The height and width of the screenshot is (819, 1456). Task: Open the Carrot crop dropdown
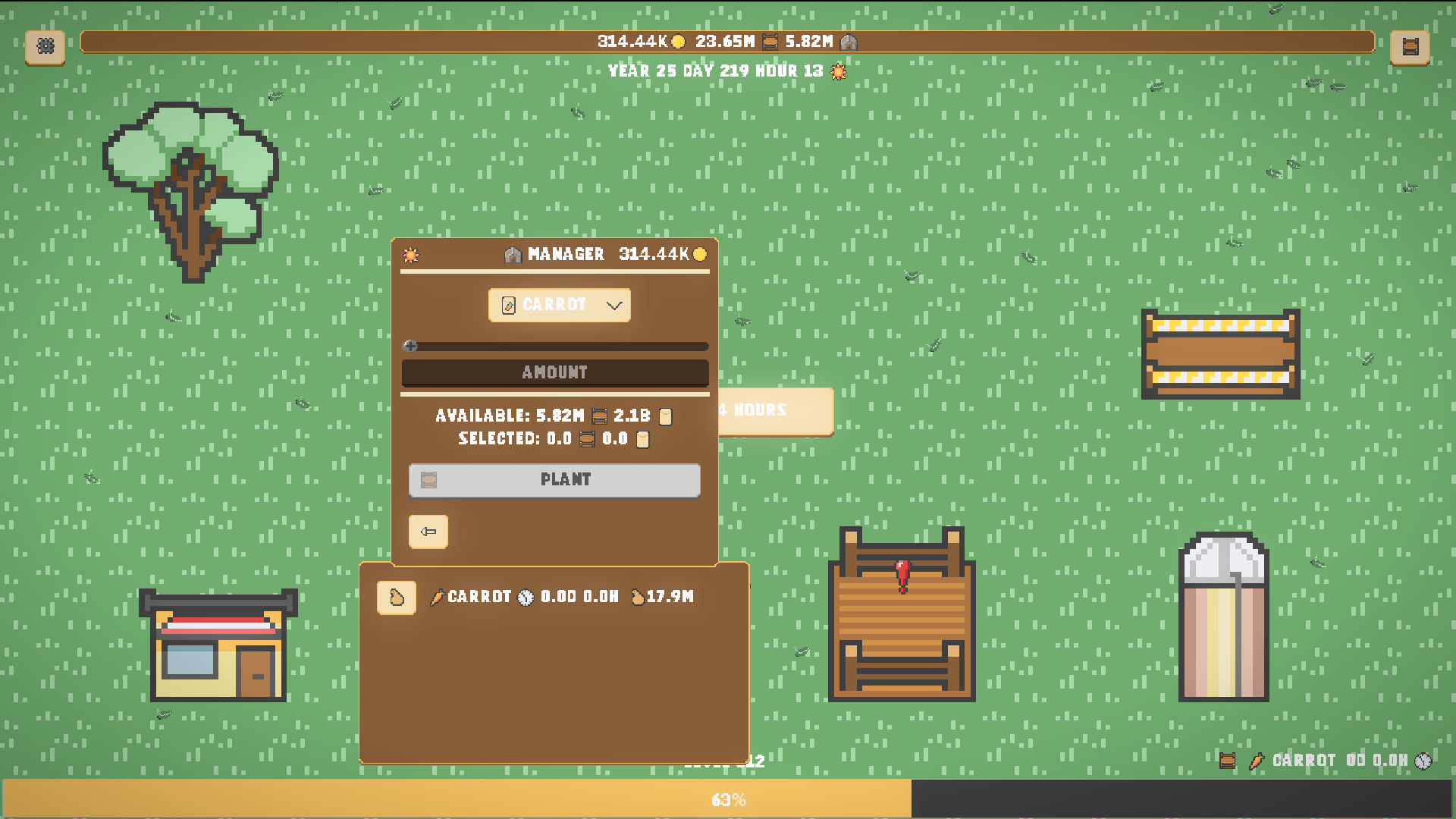coord(554,305)
